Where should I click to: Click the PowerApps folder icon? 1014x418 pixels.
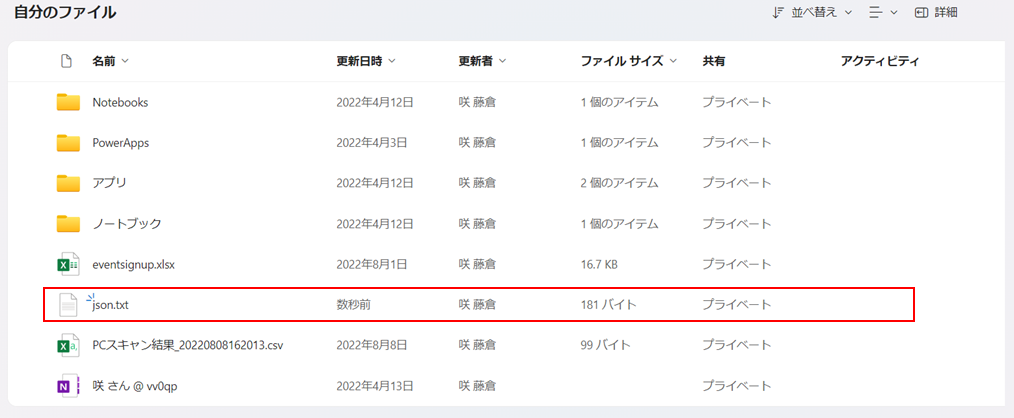pyautogui.click(x=68, y=143)
